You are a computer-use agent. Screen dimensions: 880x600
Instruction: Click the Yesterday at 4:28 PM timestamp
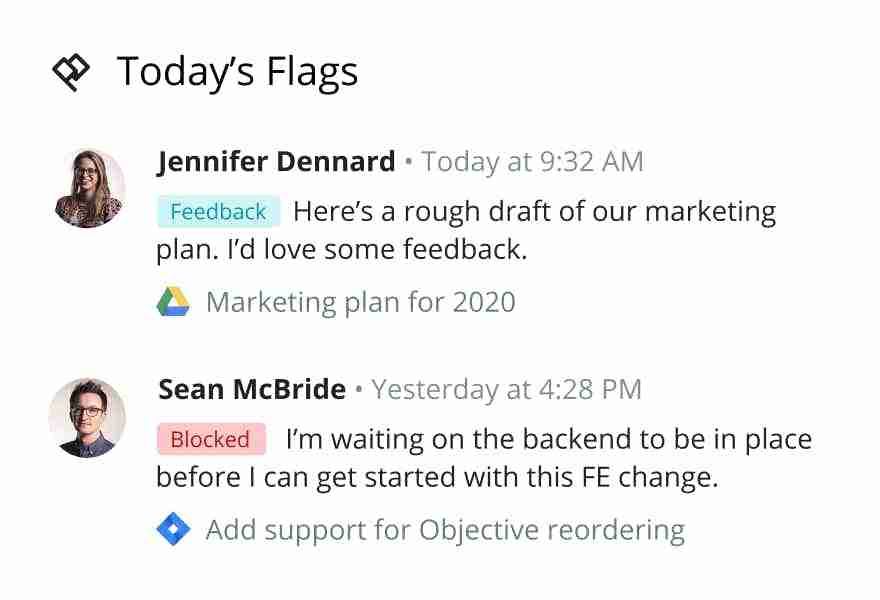(x=506, y=390)
